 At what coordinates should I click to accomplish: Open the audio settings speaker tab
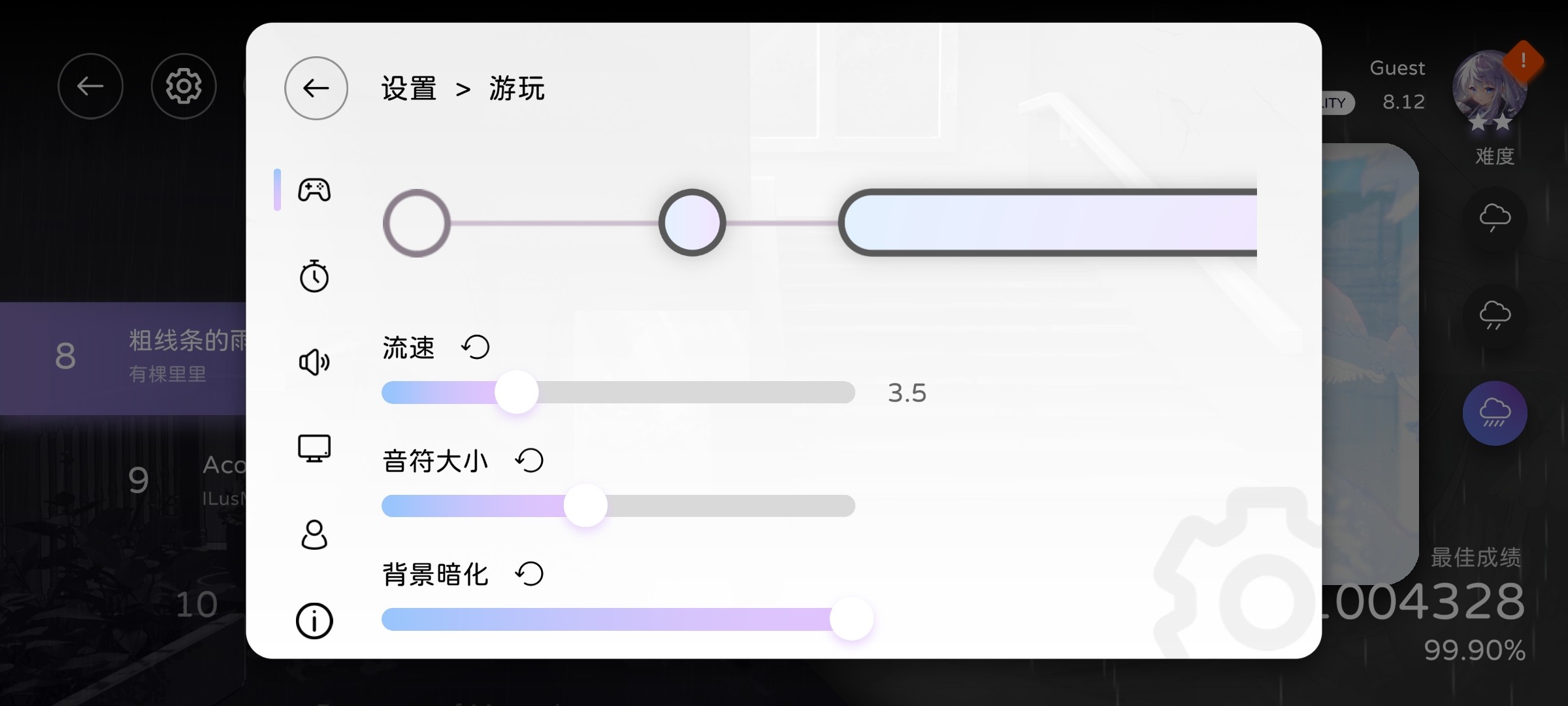[x=314, y=362]
